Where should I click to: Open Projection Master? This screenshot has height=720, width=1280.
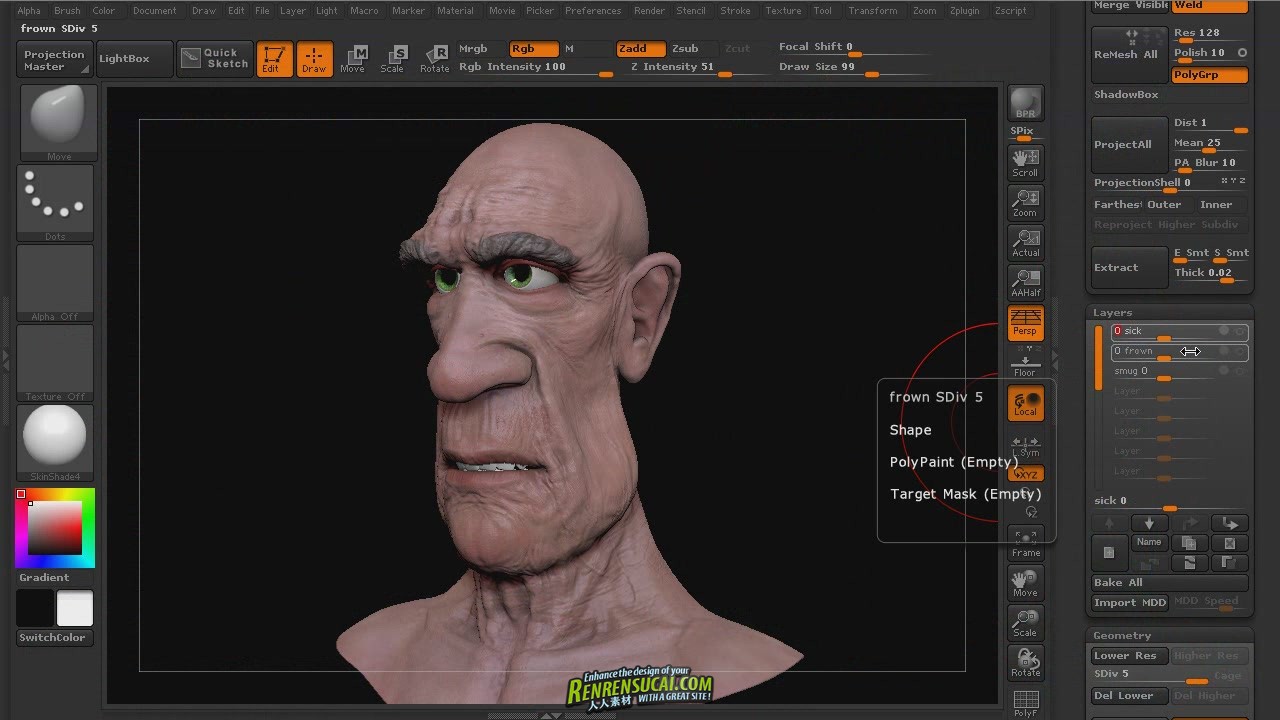(x=54, y=60)
